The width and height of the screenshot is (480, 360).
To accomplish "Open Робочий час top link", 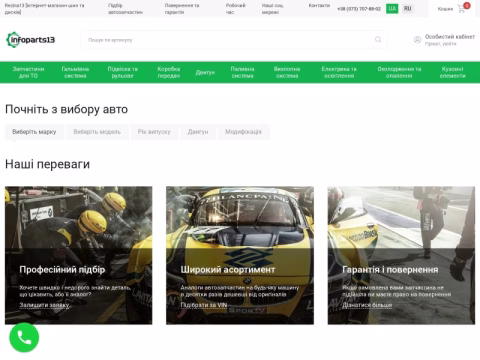I will pos(235,9).
